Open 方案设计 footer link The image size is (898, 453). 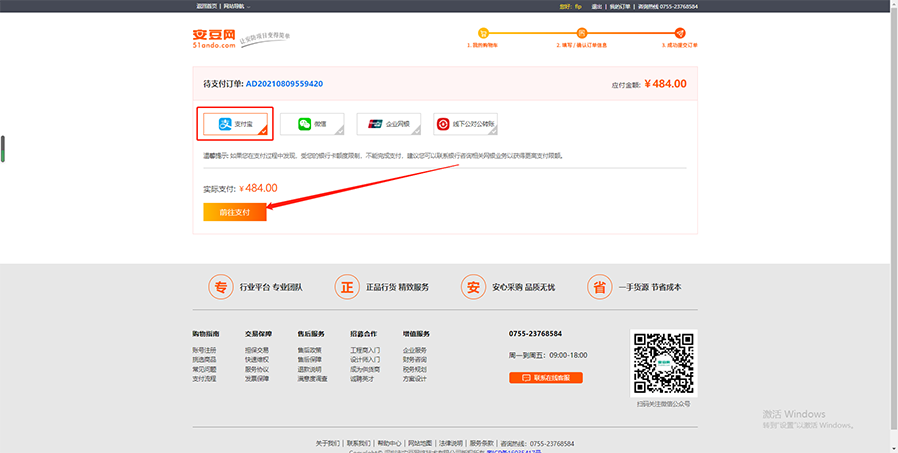[x=415, y=379]
